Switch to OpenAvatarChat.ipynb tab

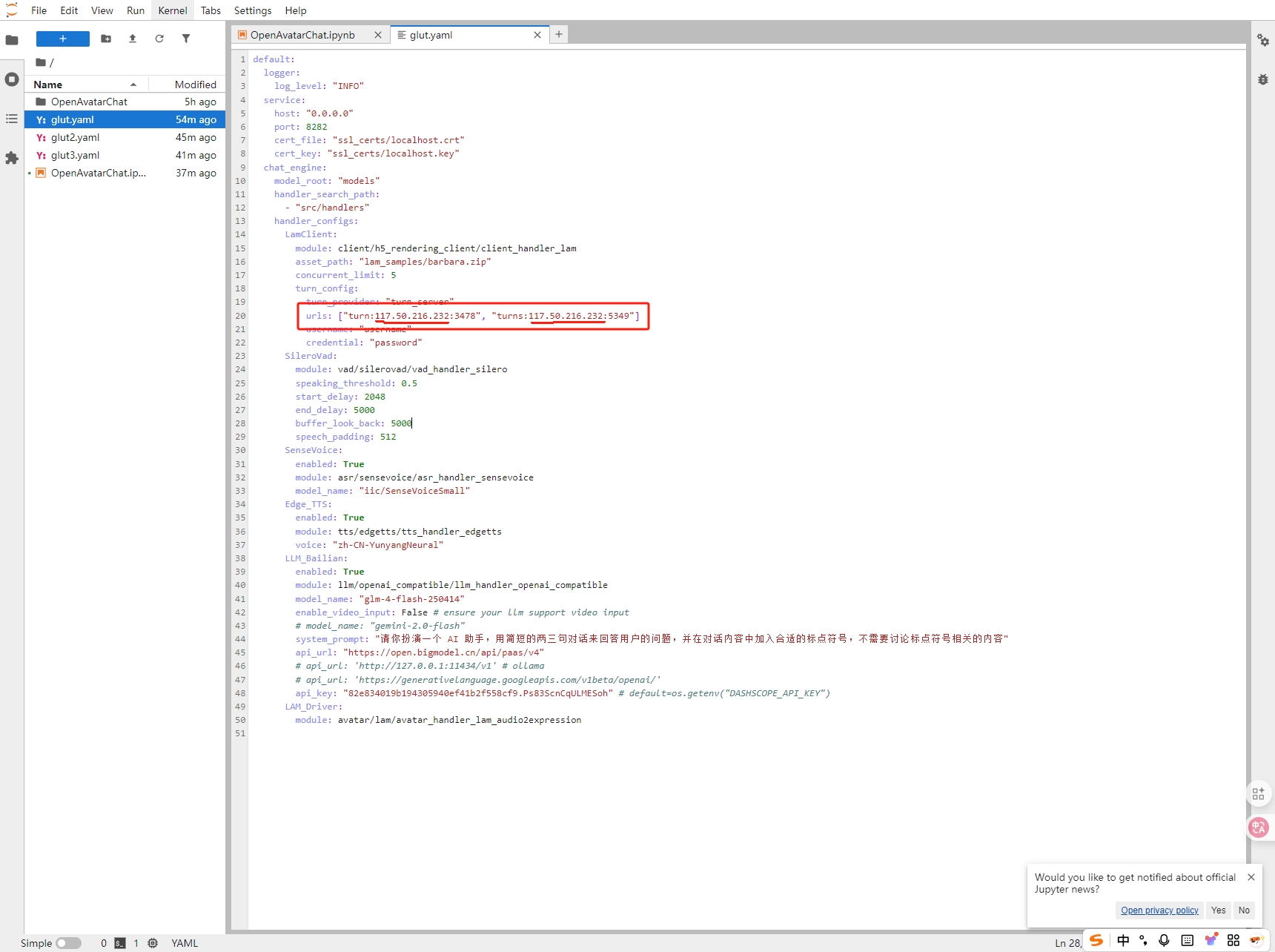click(x=302, y=35)
